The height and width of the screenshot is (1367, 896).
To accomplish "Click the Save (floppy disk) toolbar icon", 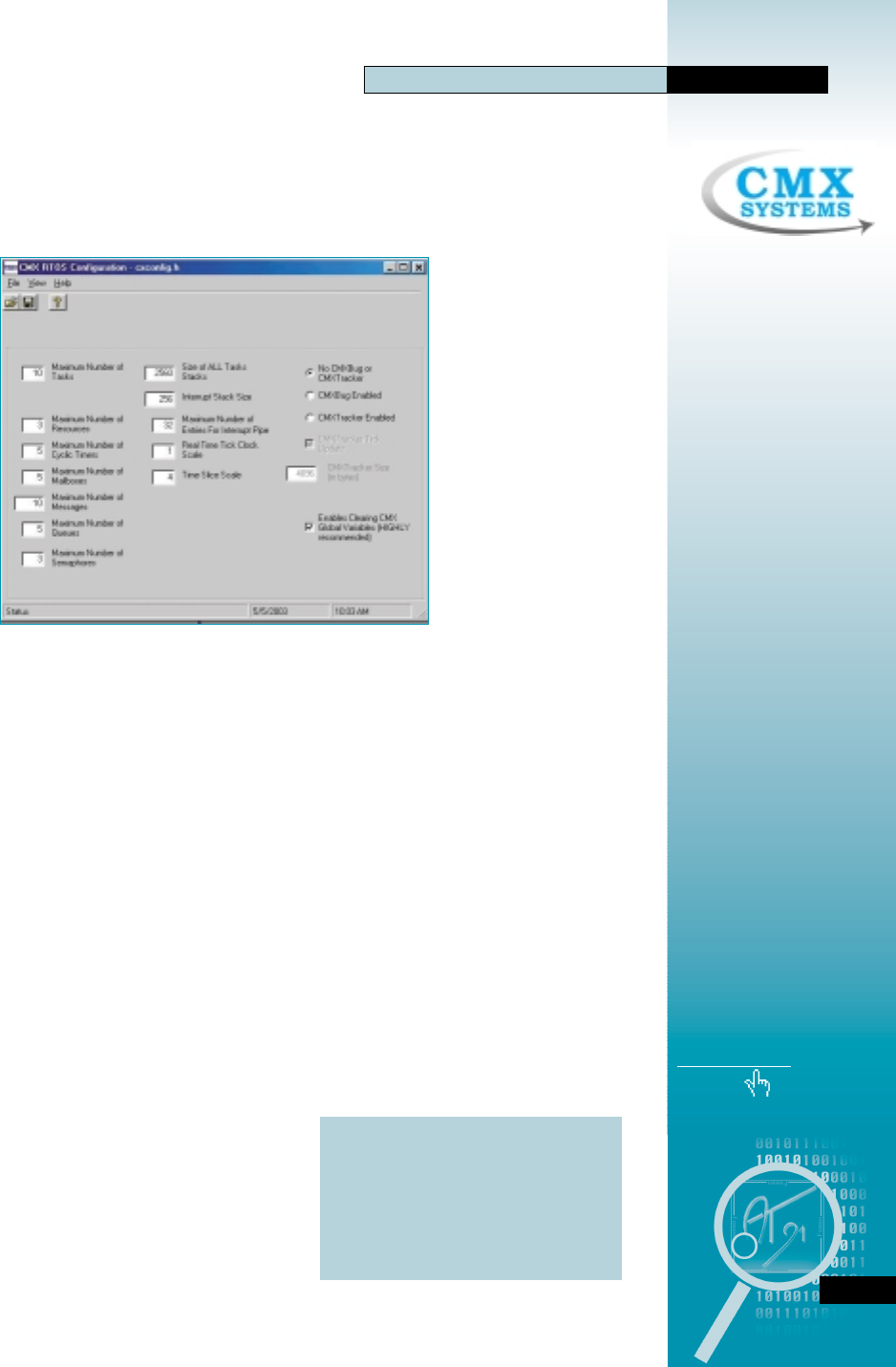I will click(x=30, y=303).
